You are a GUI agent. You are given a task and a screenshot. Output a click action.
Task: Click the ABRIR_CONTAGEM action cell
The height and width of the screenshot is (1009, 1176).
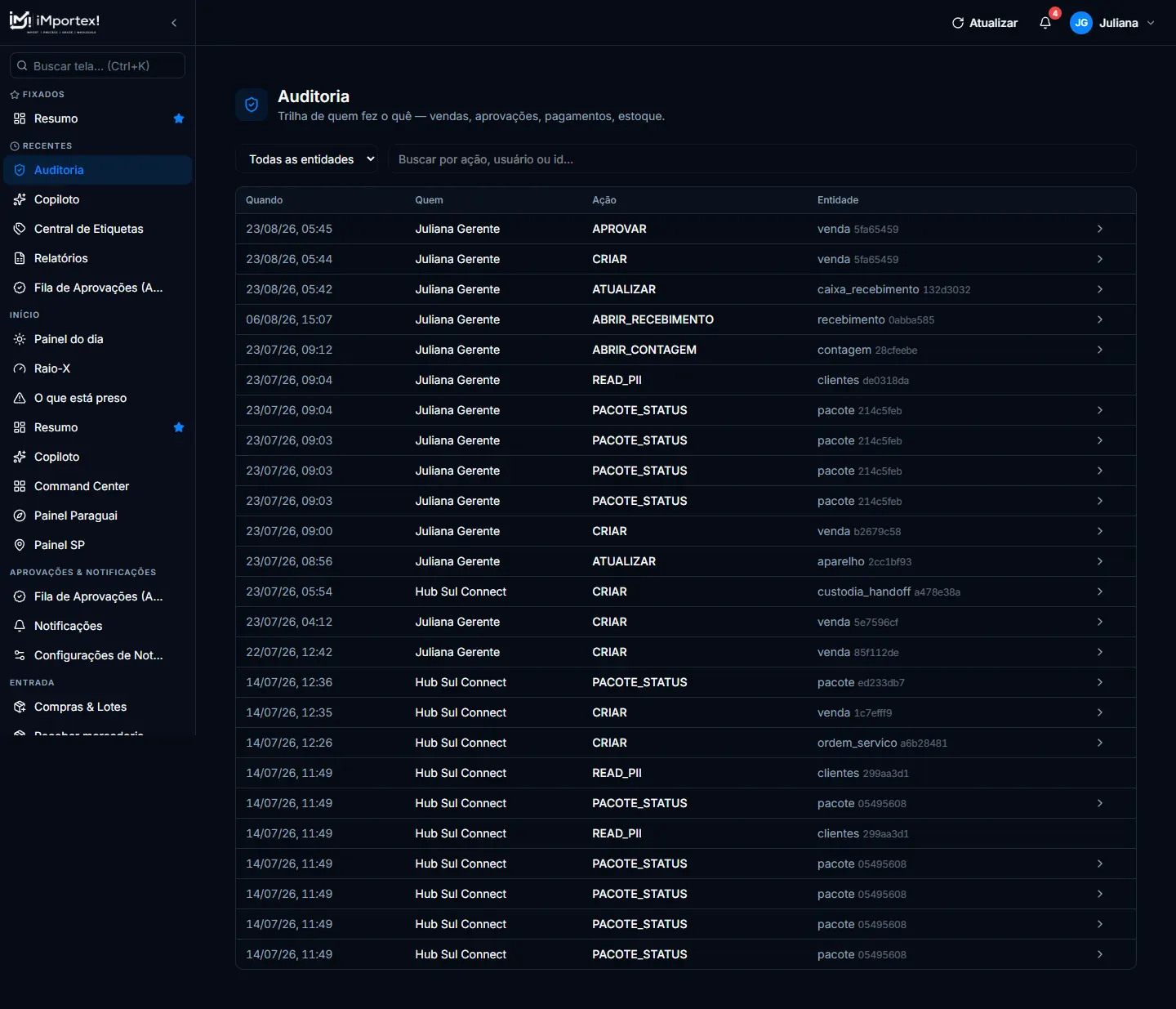(x=644, y=350)
